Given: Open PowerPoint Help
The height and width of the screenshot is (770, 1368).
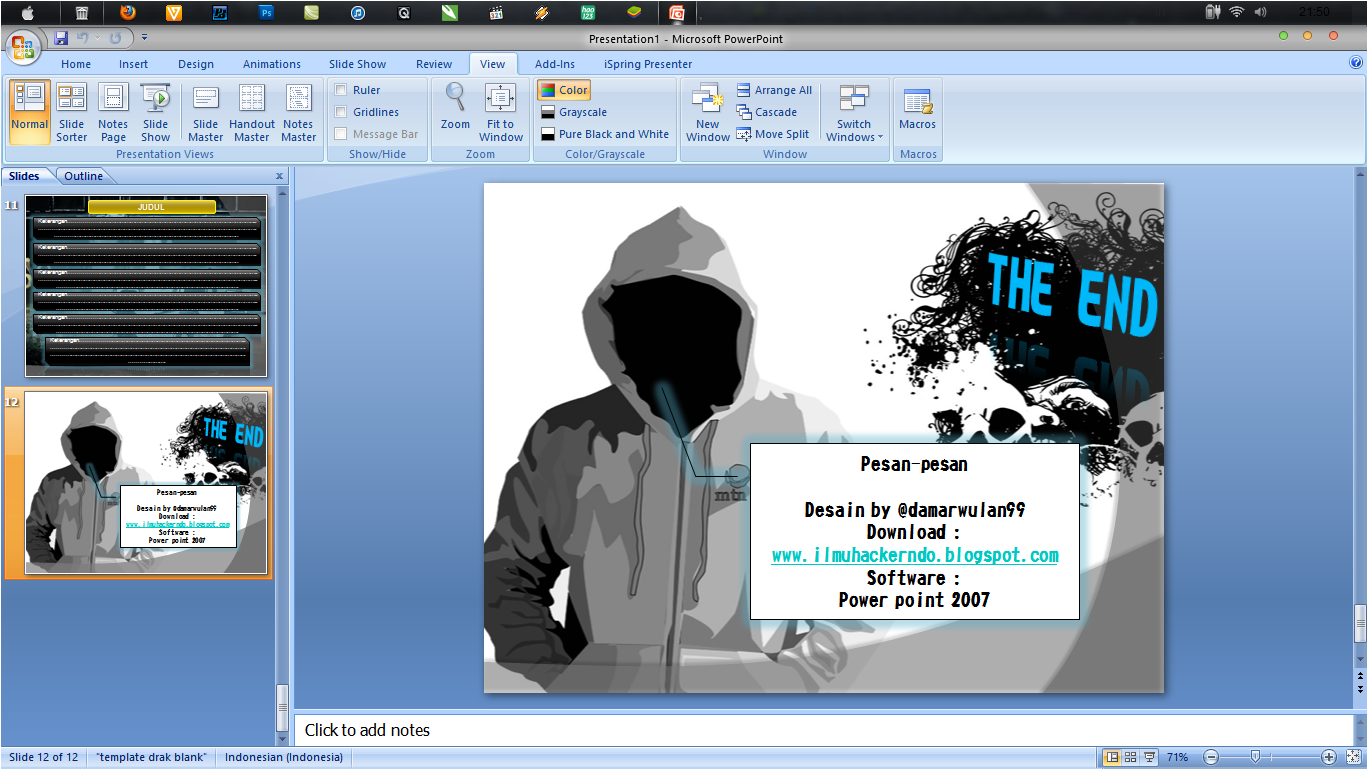Looking at the screenshot, I should pyautogui.click(x=1356, y=63).
